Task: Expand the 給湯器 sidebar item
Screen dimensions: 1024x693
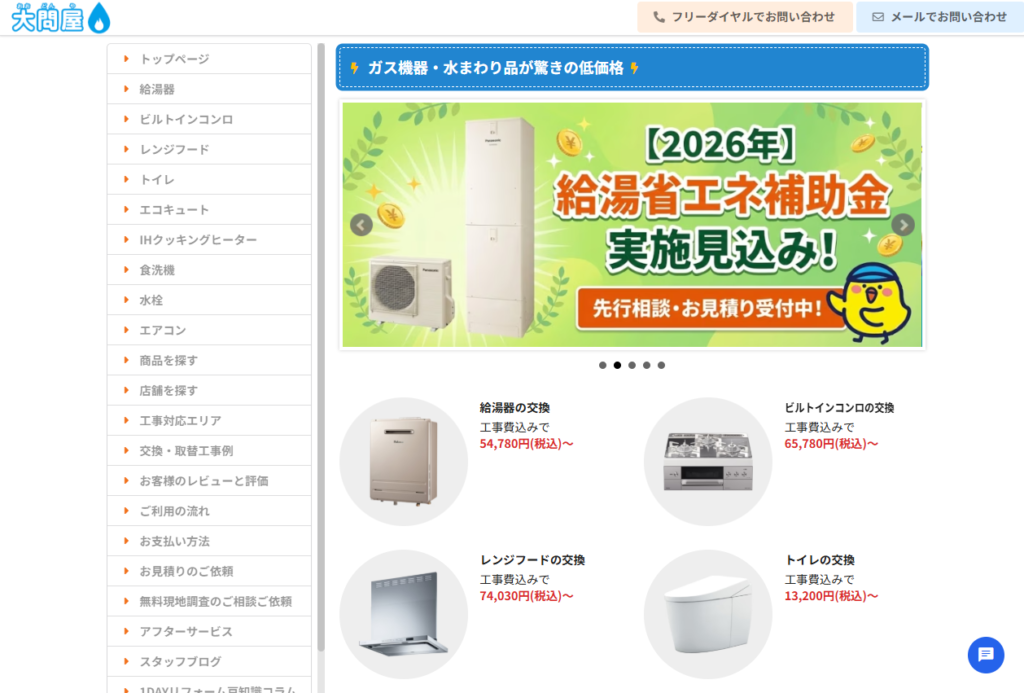Action: pyautogui.click(x=209, y=89)
